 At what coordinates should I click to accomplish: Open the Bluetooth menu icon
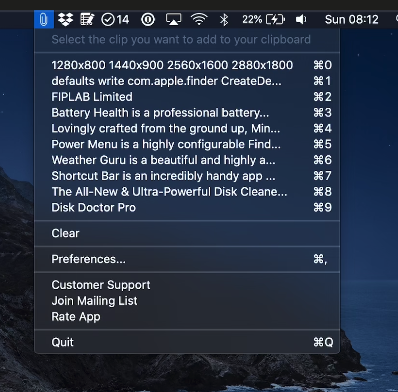(x=224, y=20)
